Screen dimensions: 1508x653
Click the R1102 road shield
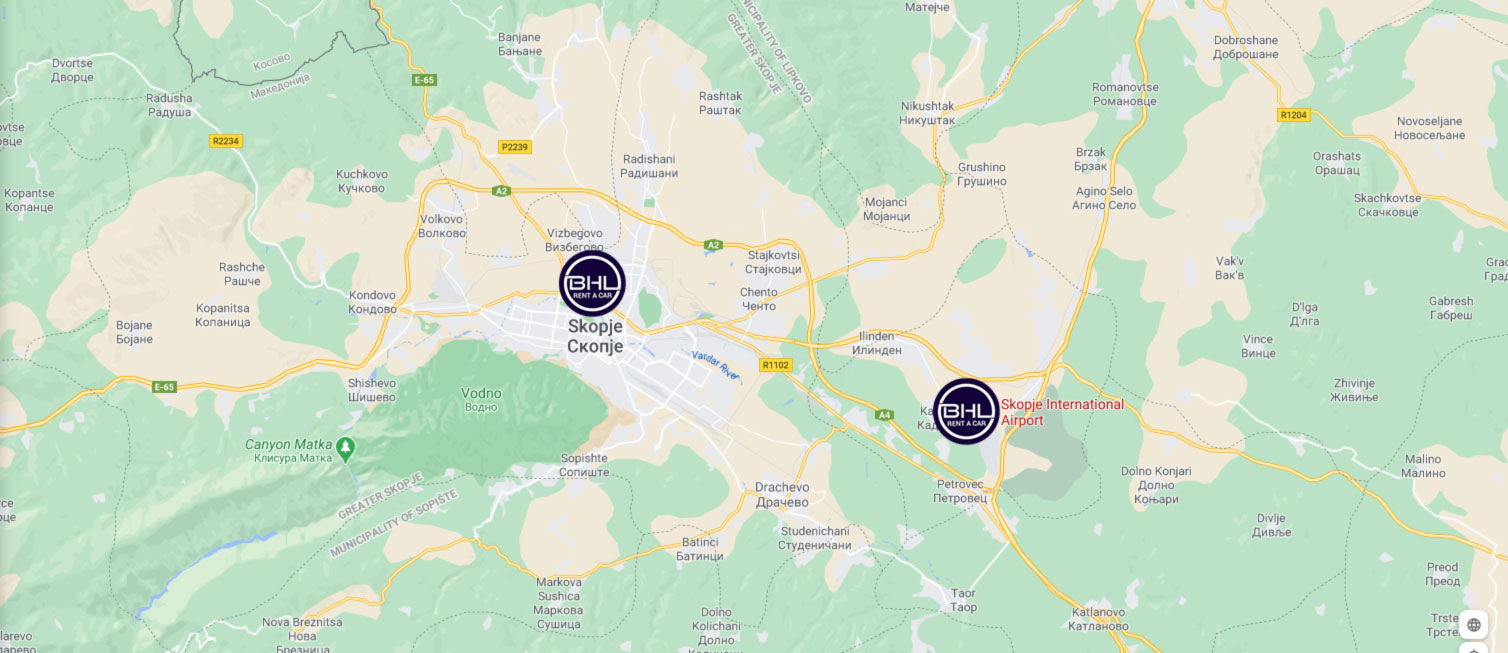(x=775, y=365)
